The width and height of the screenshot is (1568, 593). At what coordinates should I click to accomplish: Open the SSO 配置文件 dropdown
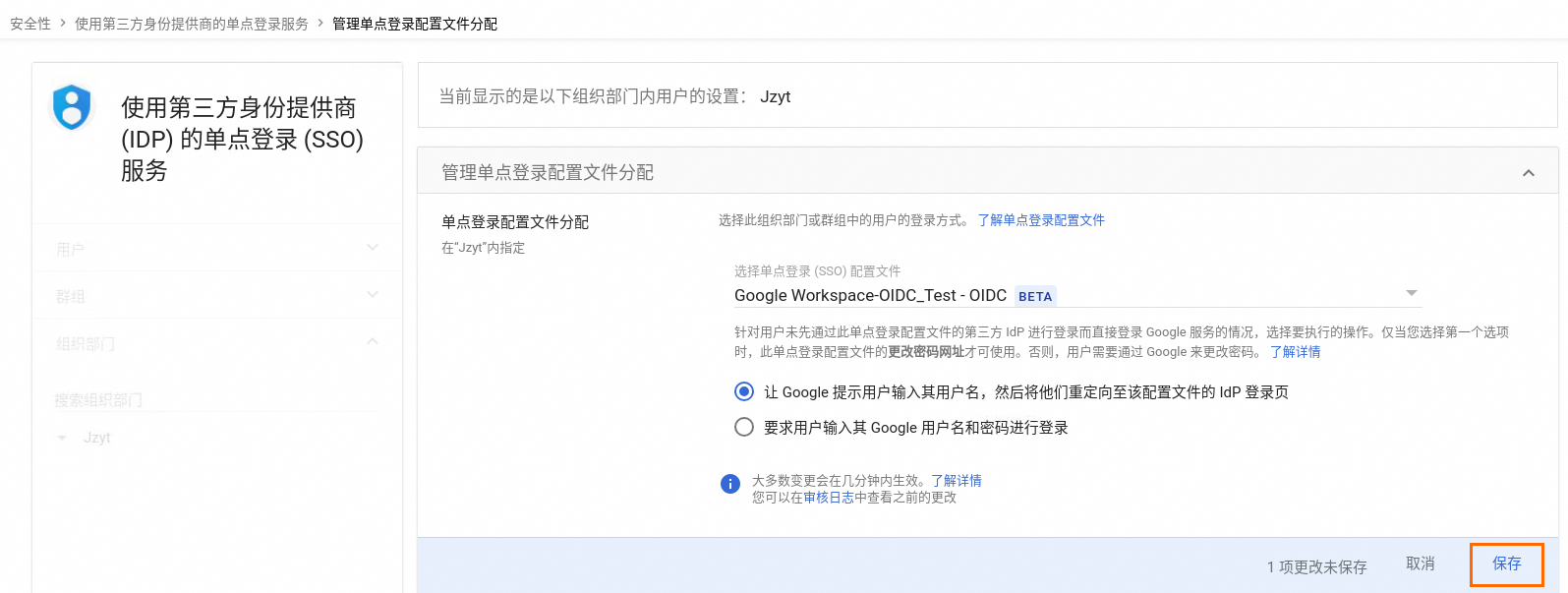(x=1077, y=295)
